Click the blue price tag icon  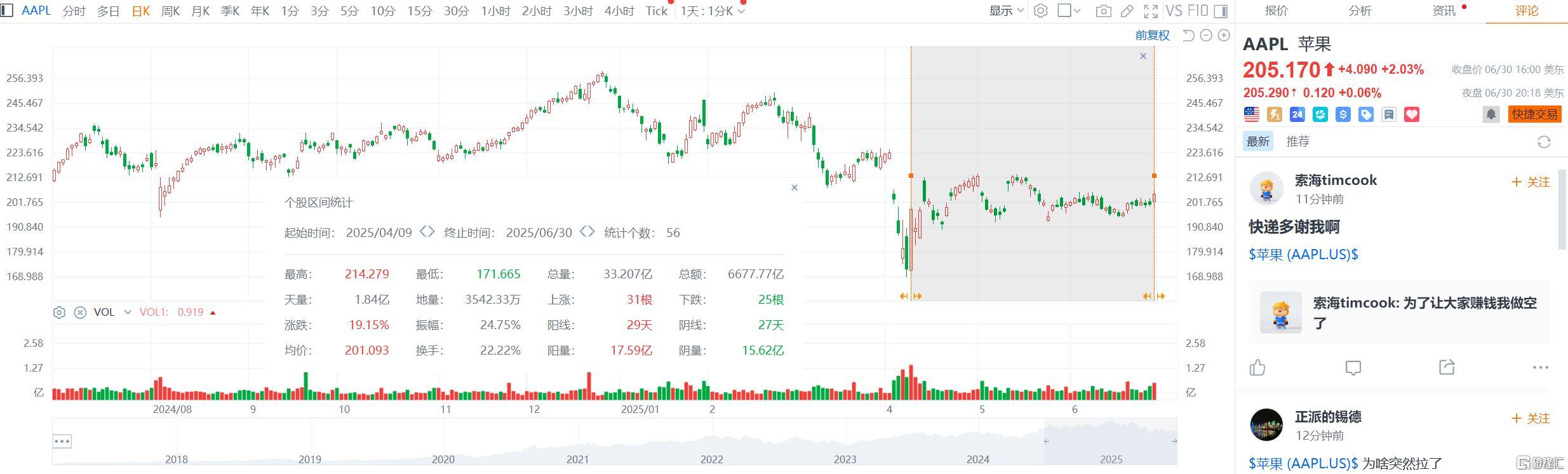pos(1366,114)
